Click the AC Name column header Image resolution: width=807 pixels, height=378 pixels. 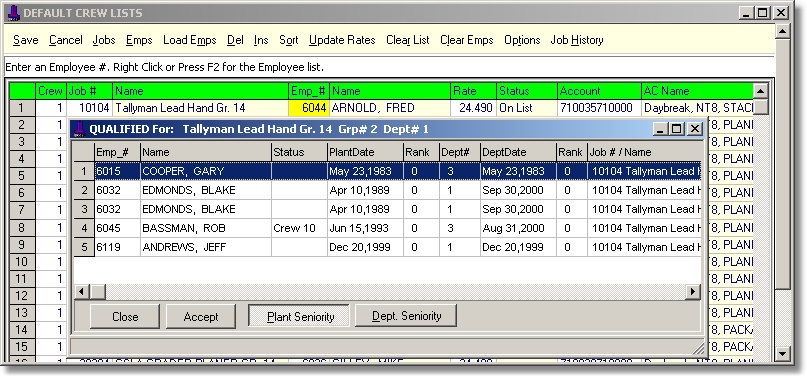coord(697,91)
